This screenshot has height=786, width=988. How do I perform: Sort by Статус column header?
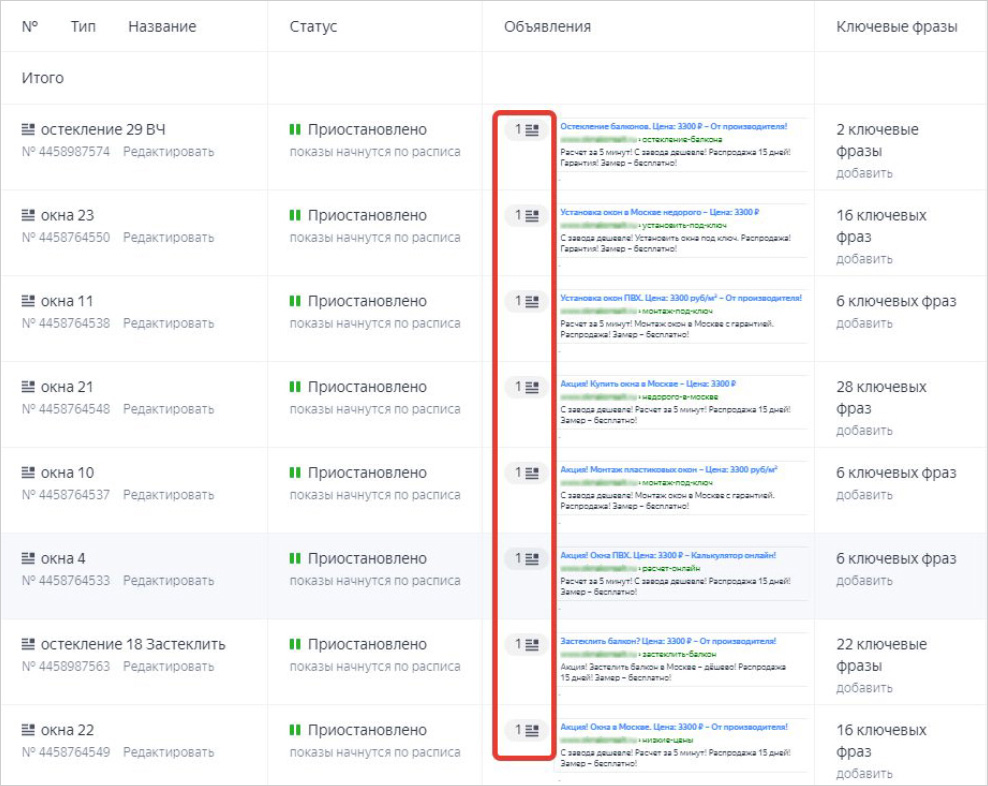(313, 27)
